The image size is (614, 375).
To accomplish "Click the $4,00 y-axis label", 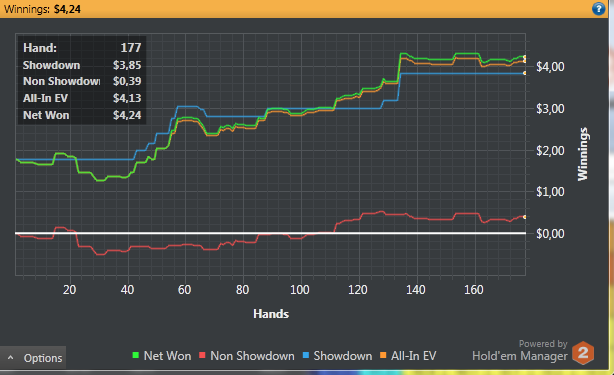I will (550, 67).
